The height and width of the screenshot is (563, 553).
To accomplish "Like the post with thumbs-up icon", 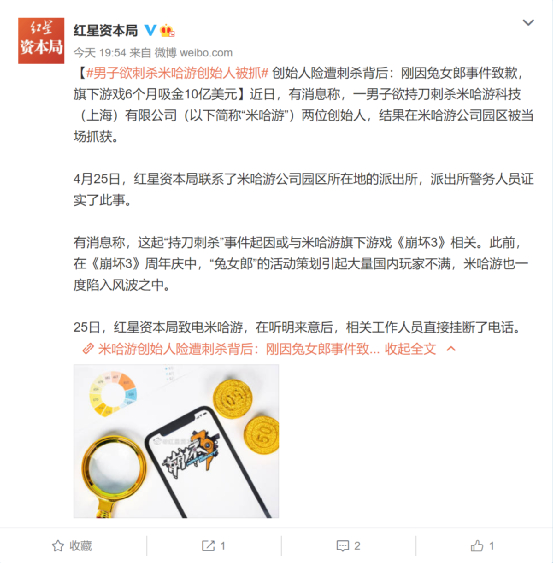I will pyautogui.click(x=477, y=546).
